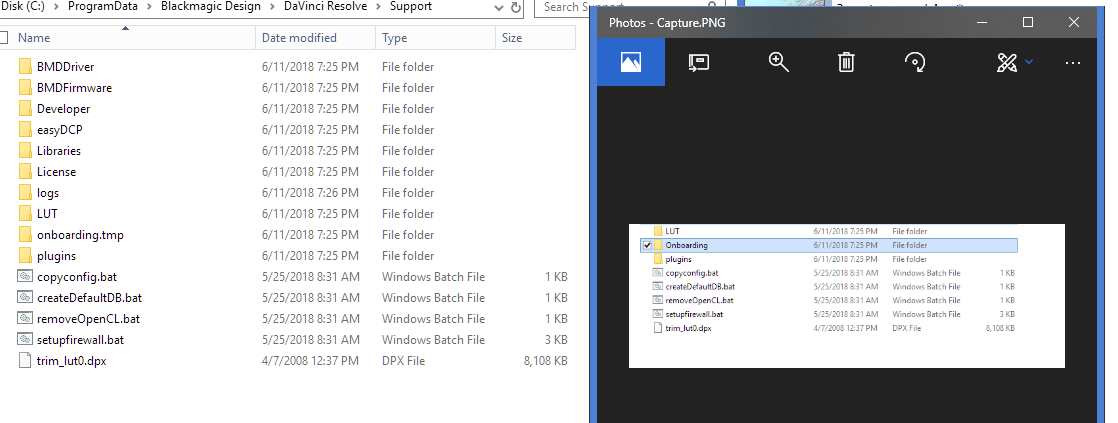Open the Photos collection view icon
1118x423 pixels.
pyautogui.click(x=631, y=62)
